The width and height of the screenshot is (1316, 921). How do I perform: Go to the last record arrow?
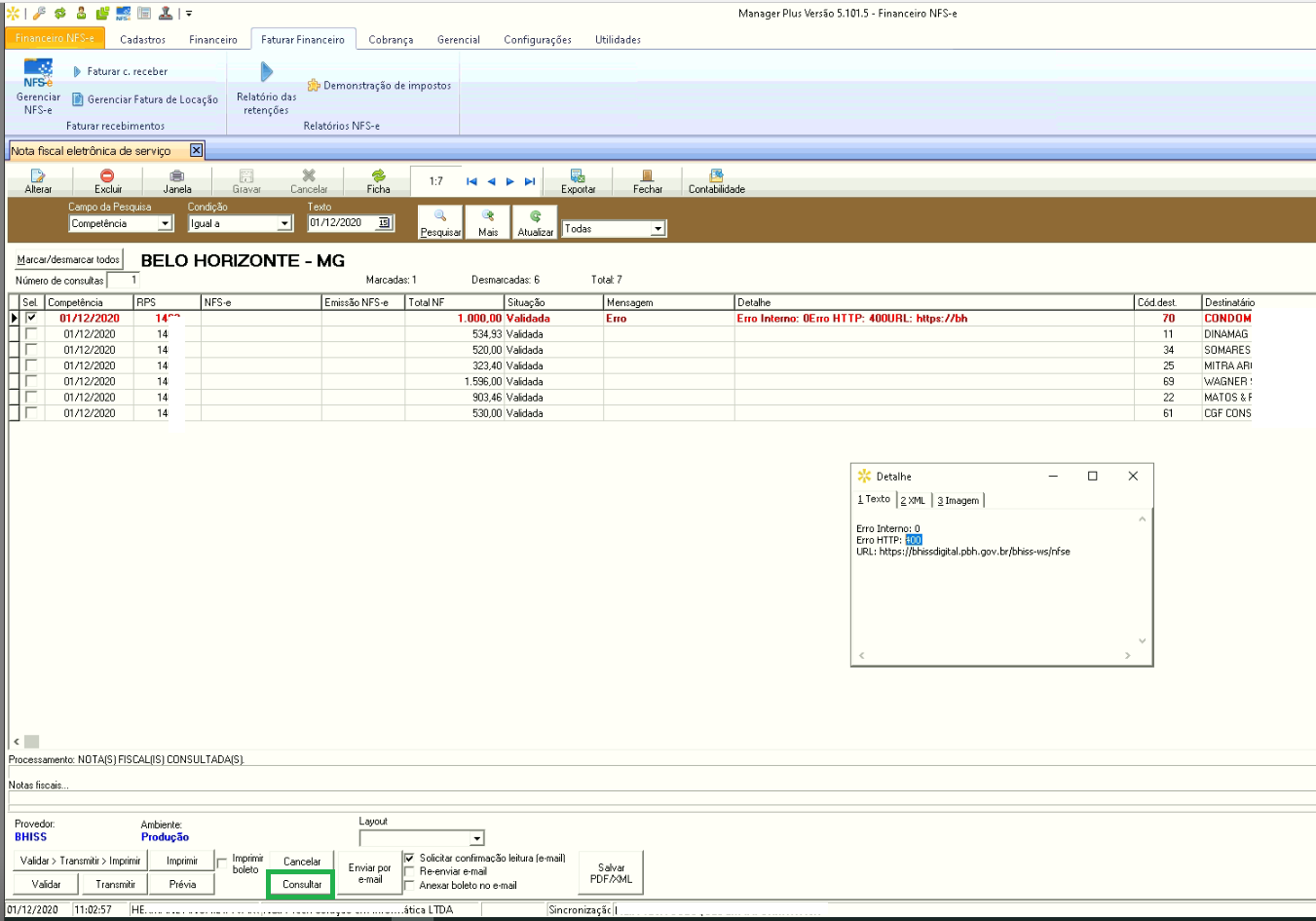click(530, 181)
